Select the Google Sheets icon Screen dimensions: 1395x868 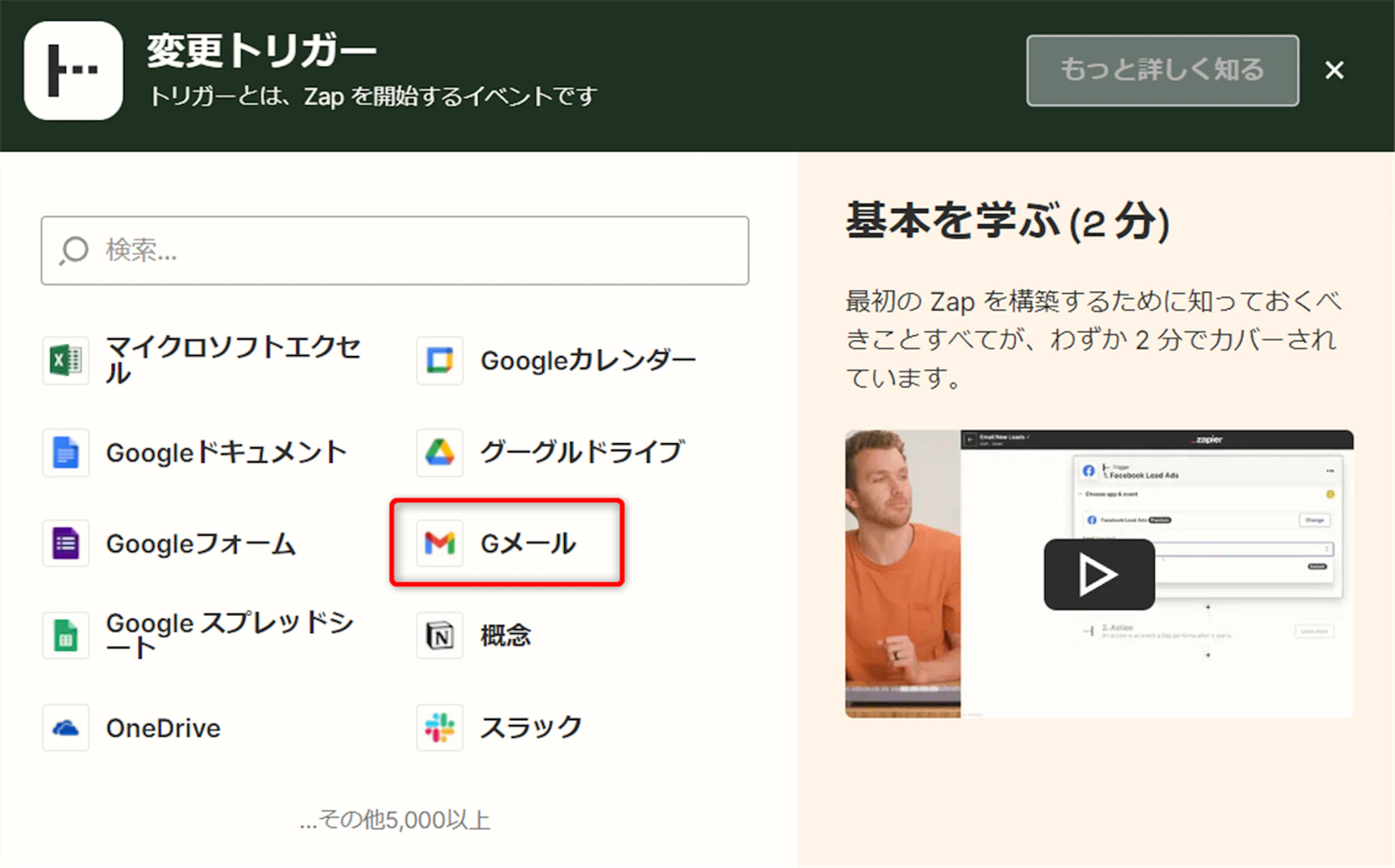click(x=65, y=635)
